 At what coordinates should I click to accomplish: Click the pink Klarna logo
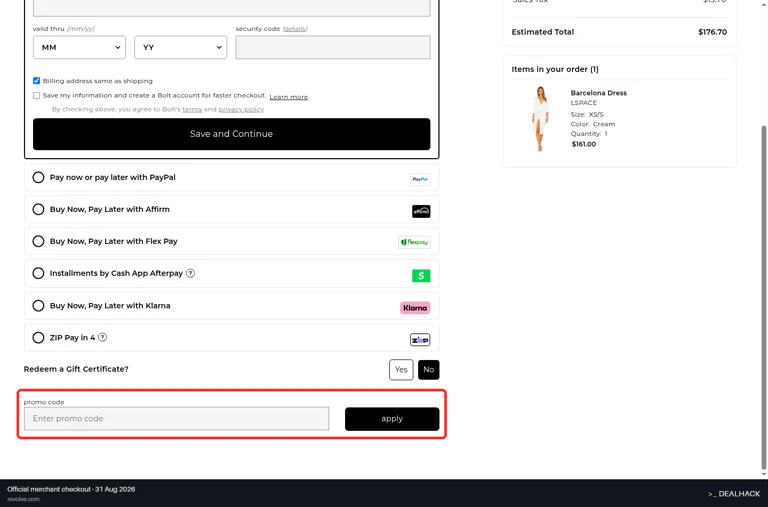click(415, 308)
